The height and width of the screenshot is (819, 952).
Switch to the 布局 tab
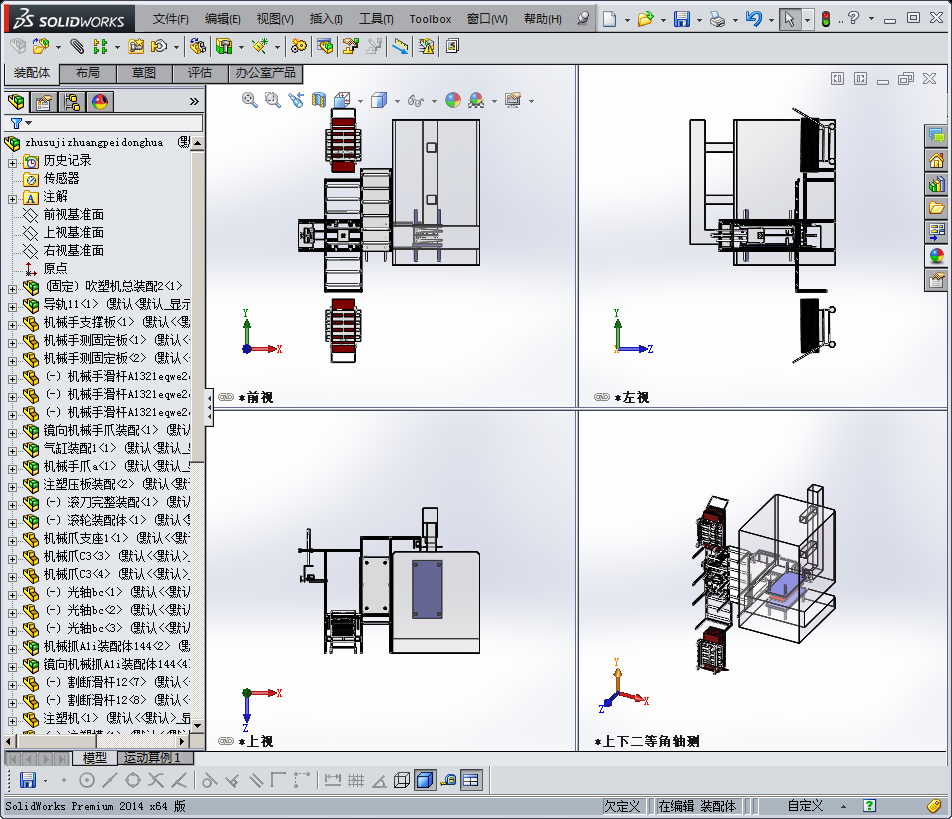pyautogui.click(x=88, y=73)
